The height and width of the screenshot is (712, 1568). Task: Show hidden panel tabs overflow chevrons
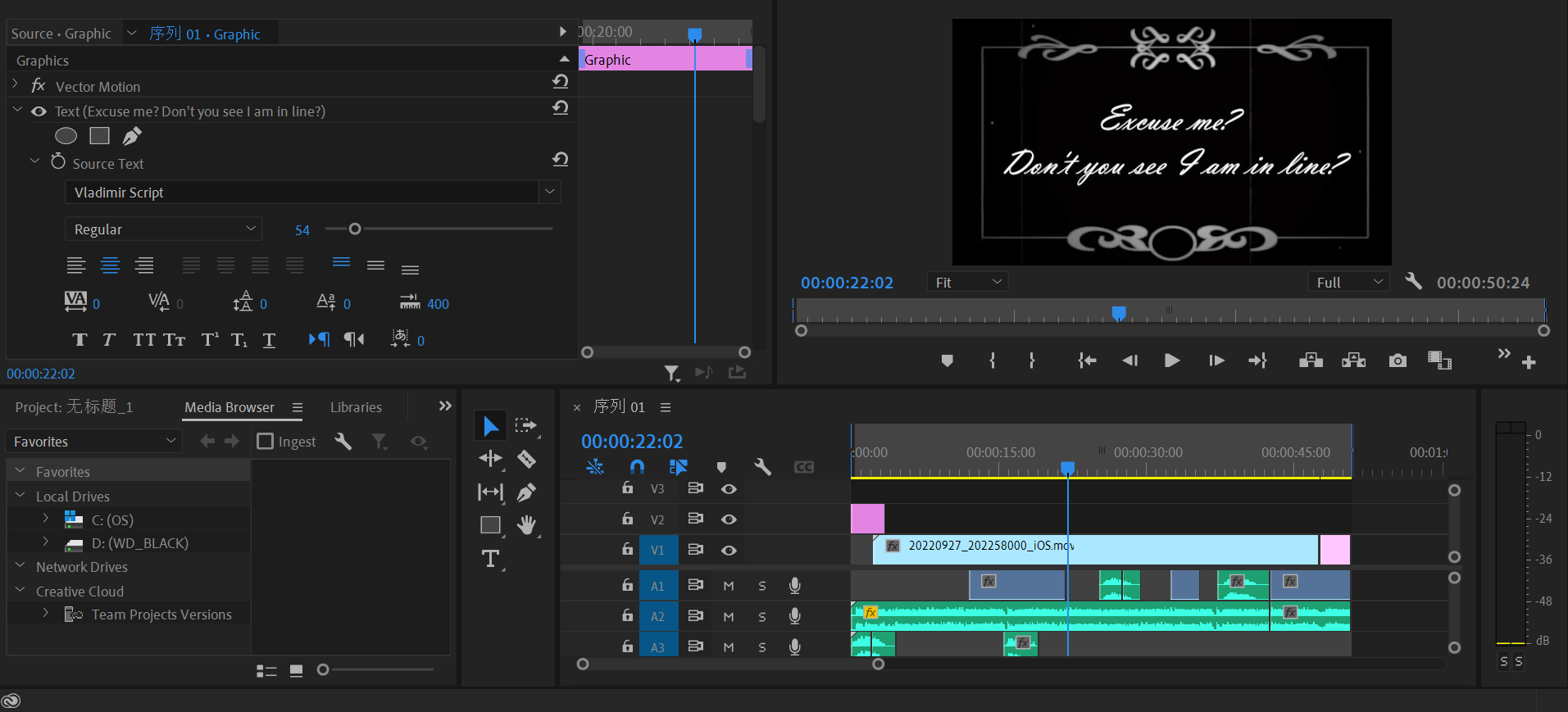(x=445, y=406)
